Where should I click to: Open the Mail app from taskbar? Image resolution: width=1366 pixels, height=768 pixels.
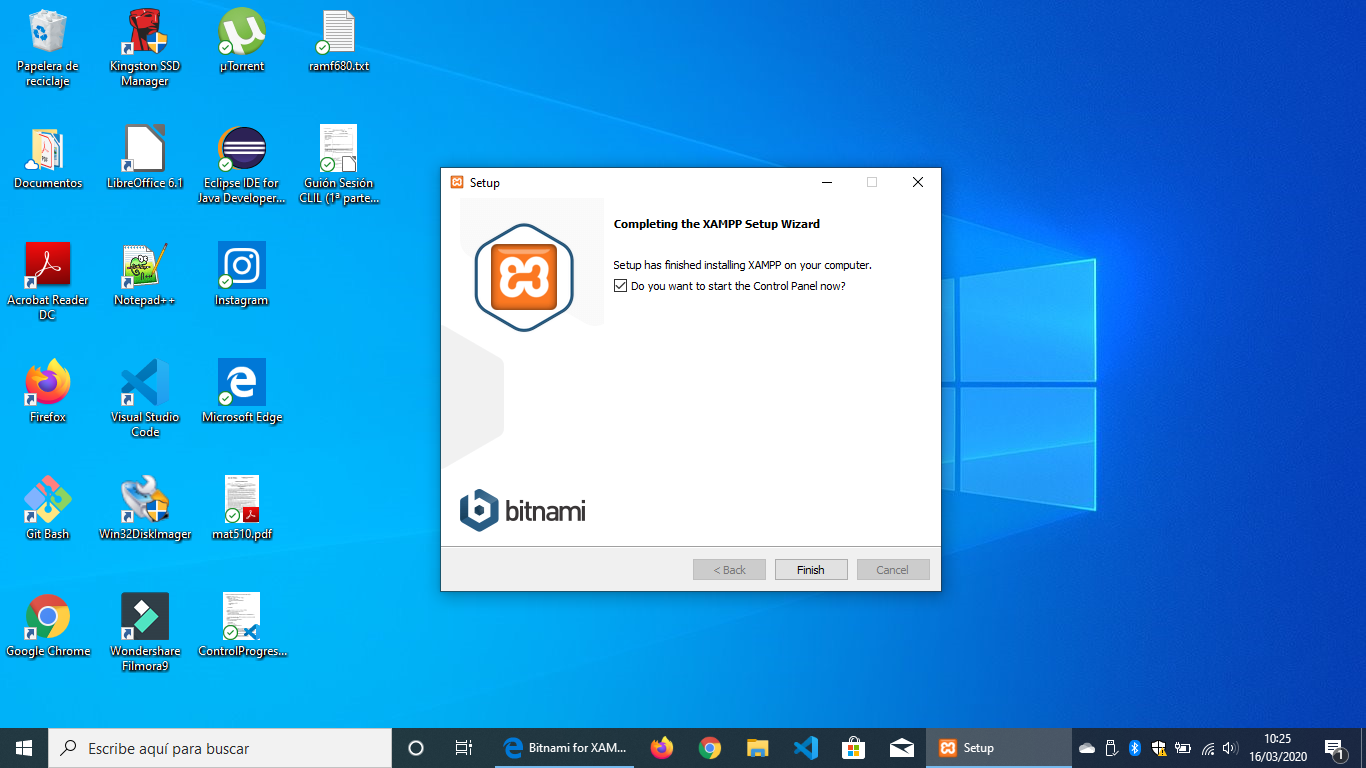[902, 748]
